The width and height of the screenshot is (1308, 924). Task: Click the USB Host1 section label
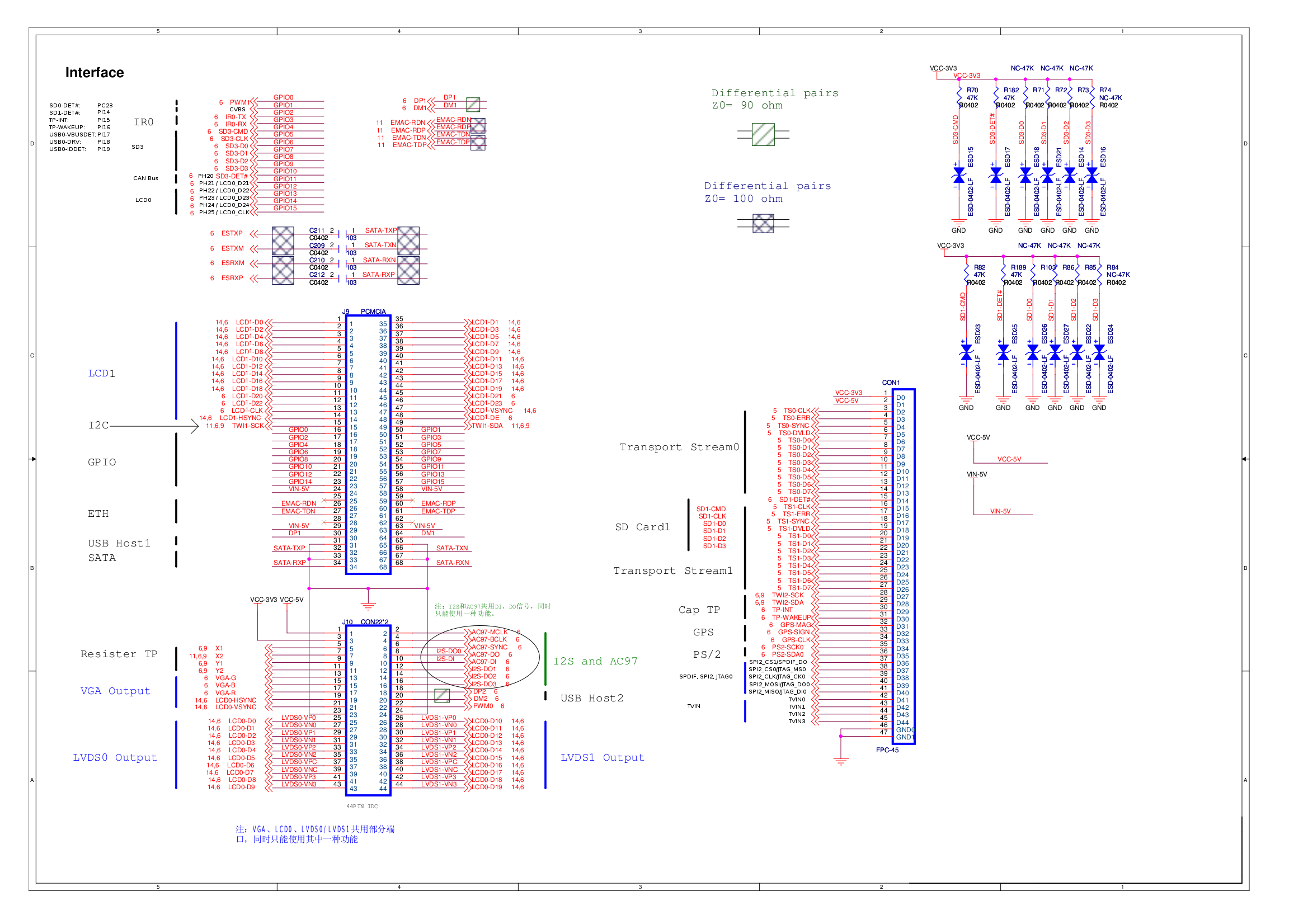pos(119,544)
